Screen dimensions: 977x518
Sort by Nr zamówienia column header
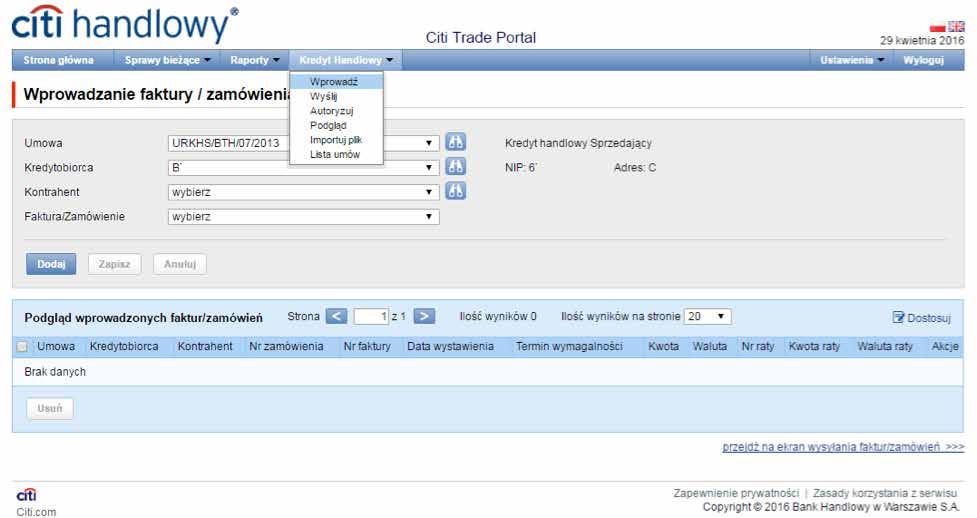(286, 347)
